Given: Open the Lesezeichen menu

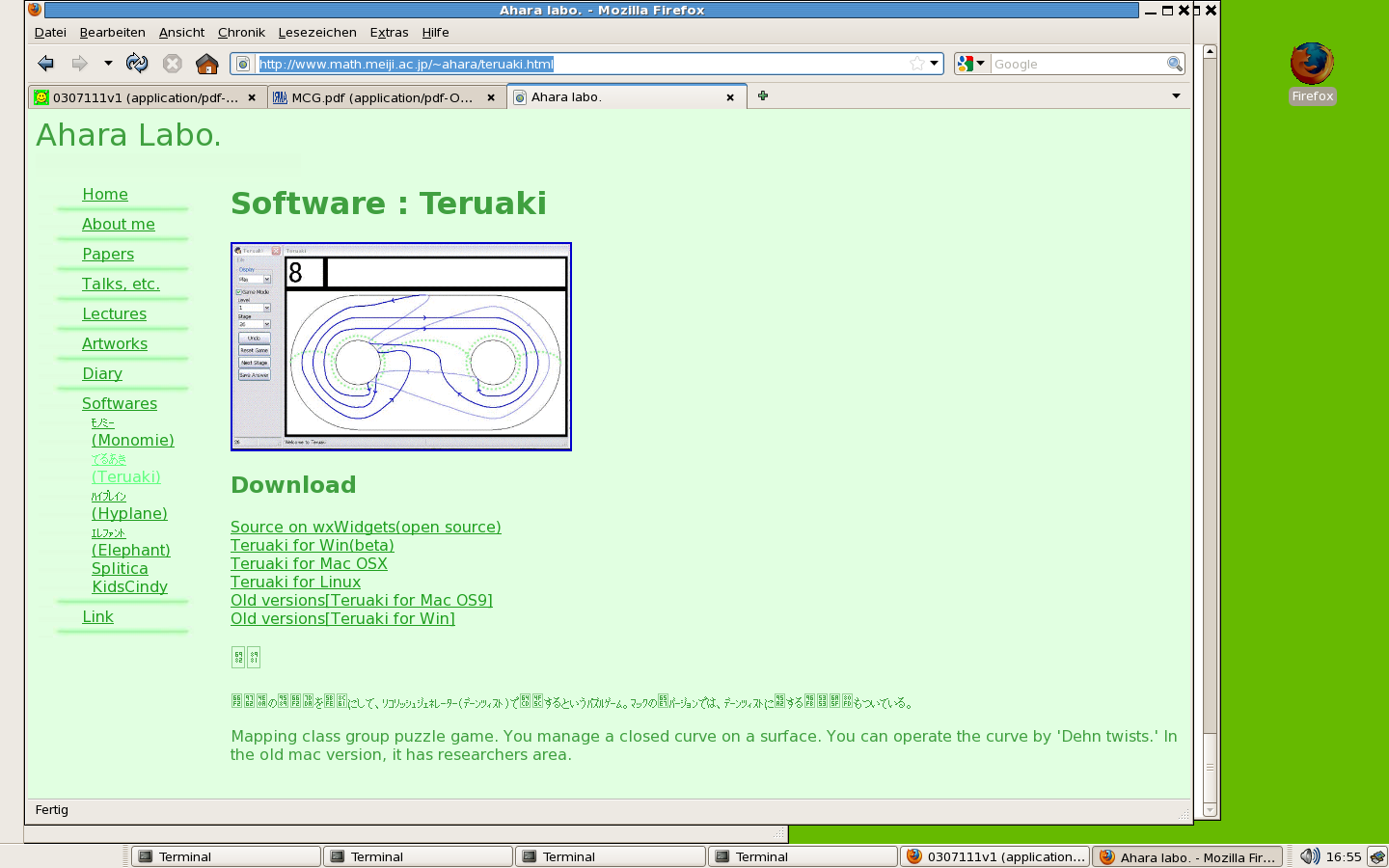Looking at the screenshot, I should coord(317,32).
